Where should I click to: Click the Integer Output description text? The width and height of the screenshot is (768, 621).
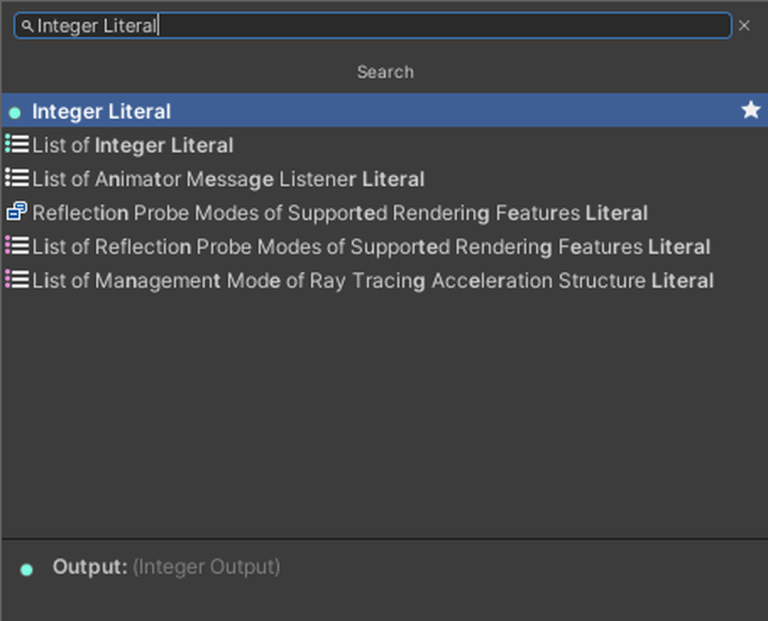[x=207, y=567]
